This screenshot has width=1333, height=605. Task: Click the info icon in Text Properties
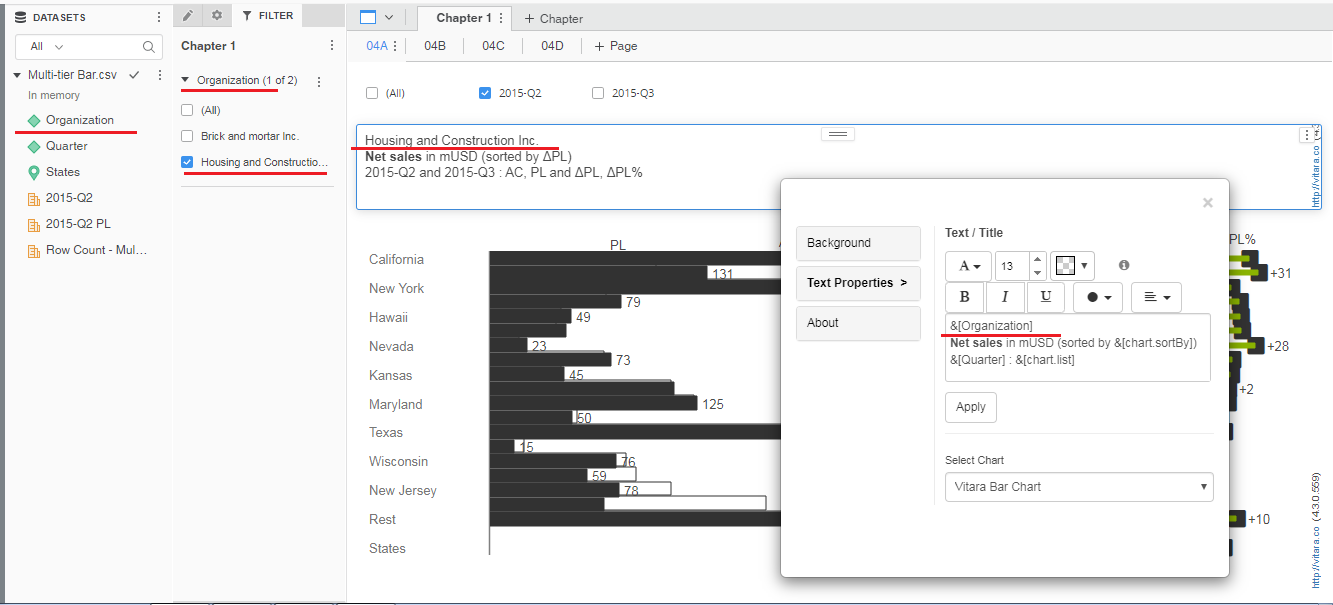[x=1124, y=266]
